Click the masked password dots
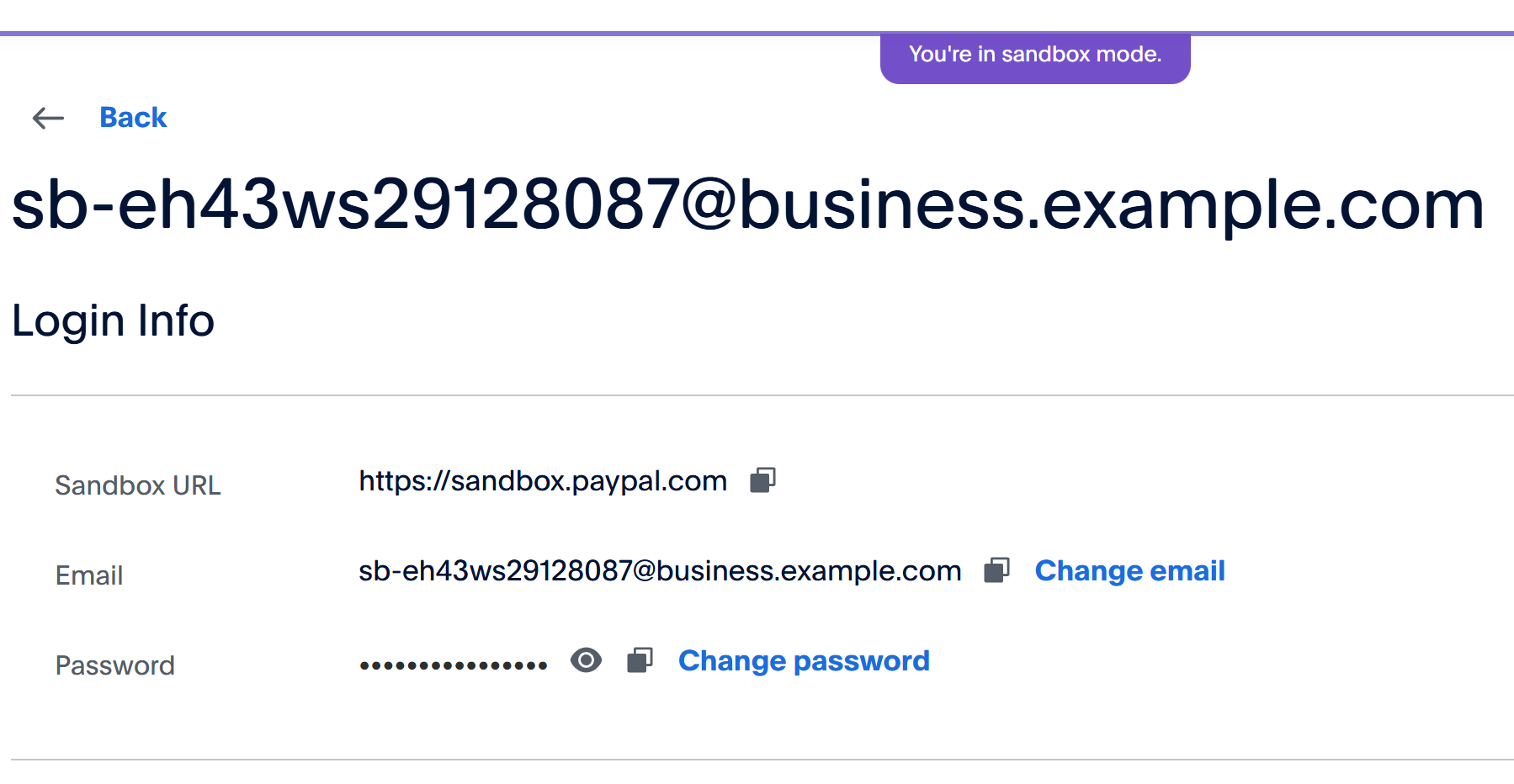 453,665
